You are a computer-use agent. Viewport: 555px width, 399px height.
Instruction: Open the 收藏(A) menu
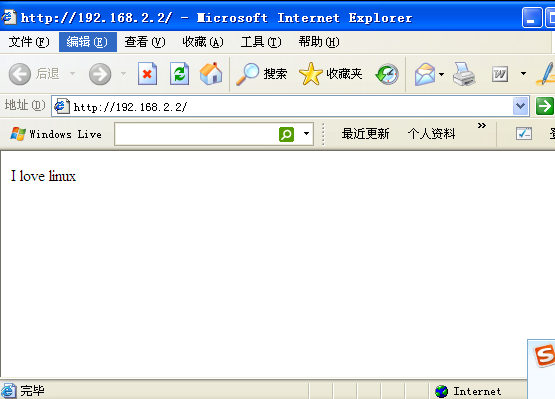tap(203, 42)
